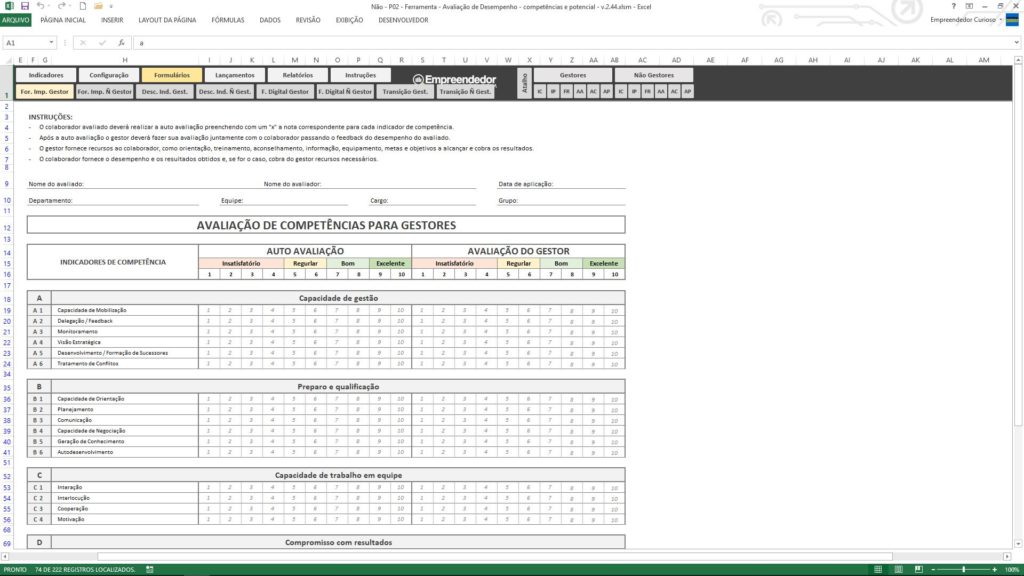This screenshot has height=576, width=1024.
Task: Click the Ribbon Display Options icon
Action: click(x=970, y=6)
